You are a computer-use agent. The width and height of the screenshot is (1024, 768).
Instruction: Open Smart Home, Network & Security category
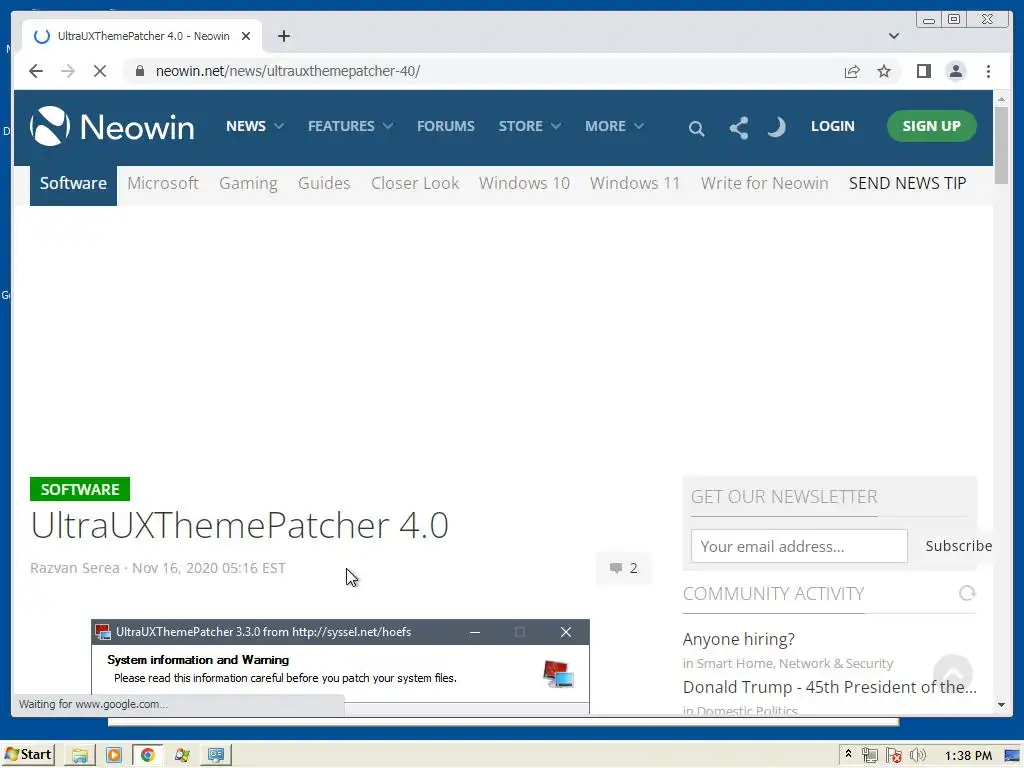point(794,664)
